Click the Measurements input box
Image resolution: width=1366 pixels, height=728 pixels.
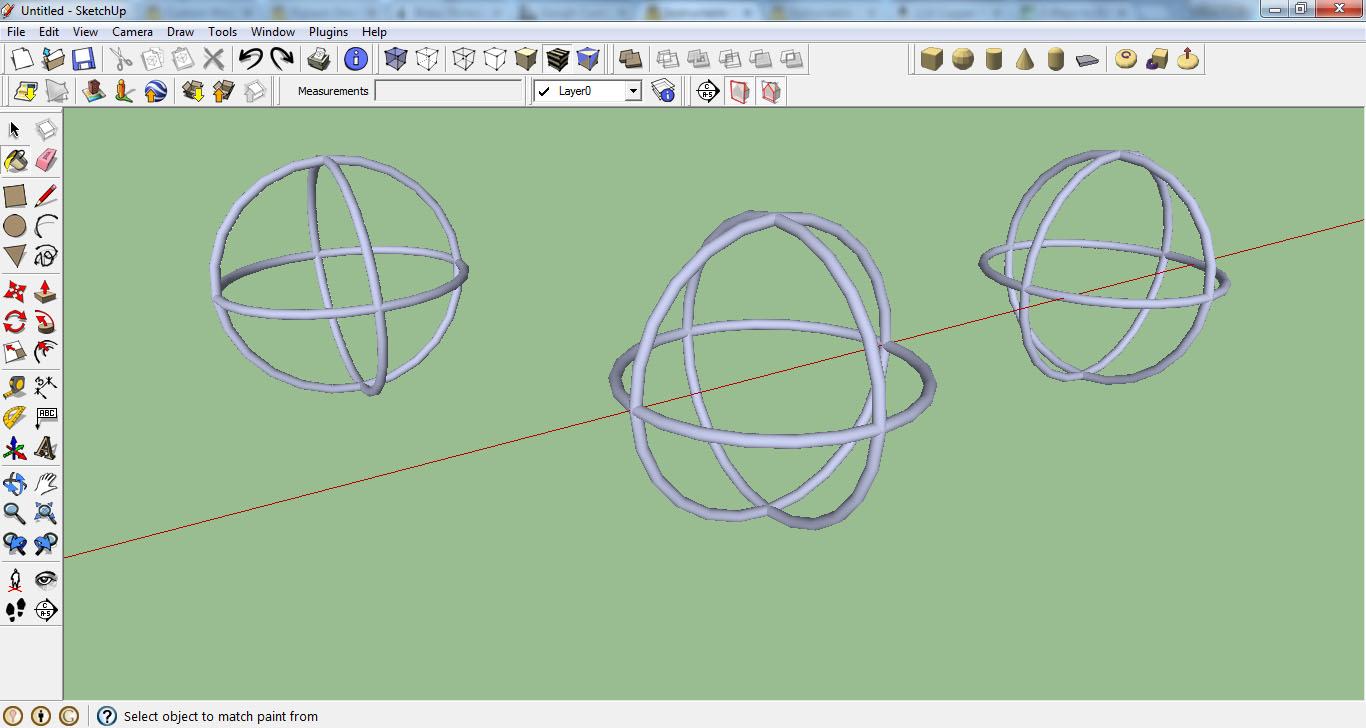click(449, 91)
